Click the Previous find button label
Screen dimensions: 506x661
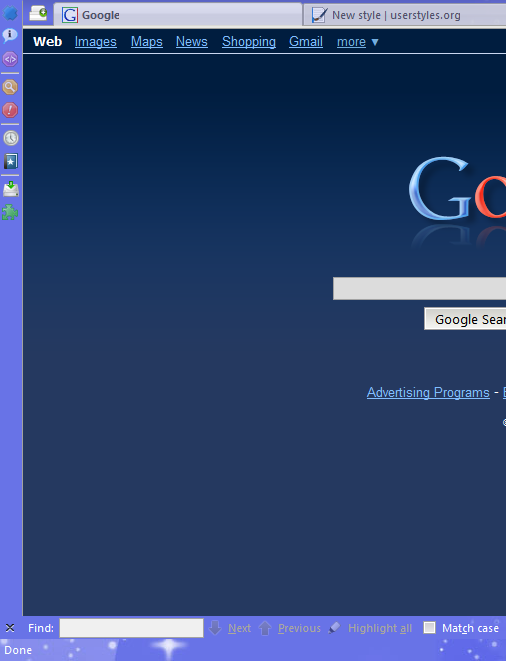coord(299,628)
